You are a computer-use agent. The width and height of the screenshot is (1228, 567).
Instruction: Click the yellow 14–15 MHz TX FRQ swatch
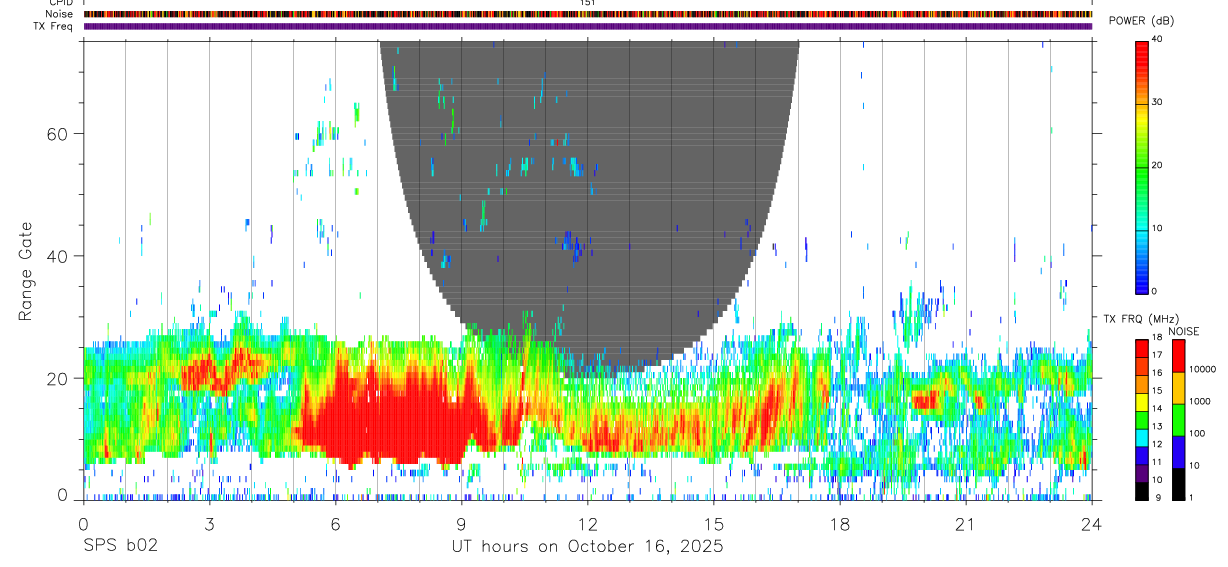pos(1142,401)
